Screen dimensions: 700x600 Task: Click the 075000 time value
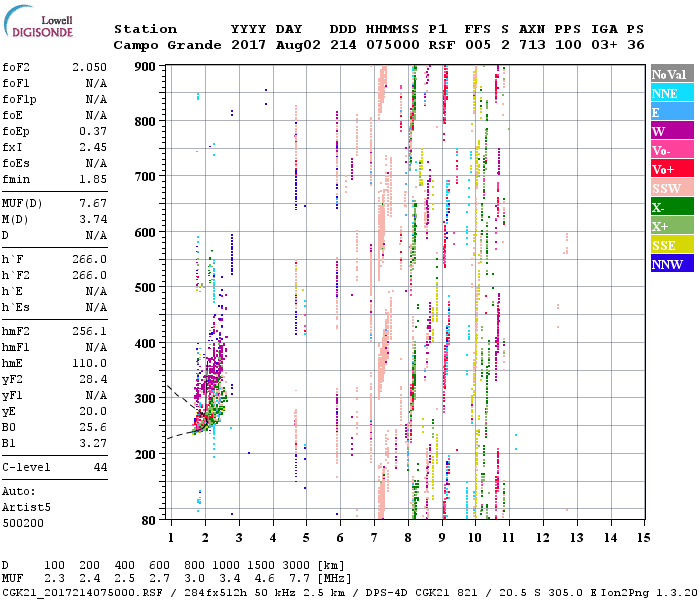[393, 45]
